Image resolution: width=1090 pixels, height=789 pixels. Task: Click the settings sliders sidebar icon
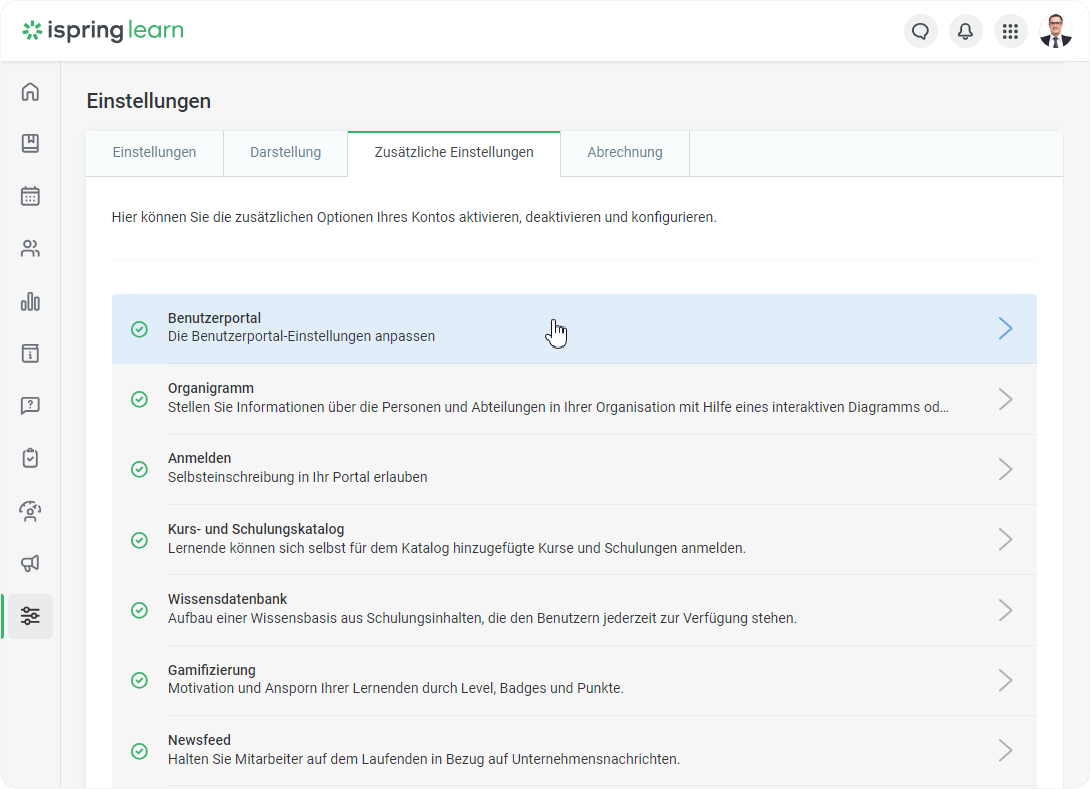click(30, 616)
